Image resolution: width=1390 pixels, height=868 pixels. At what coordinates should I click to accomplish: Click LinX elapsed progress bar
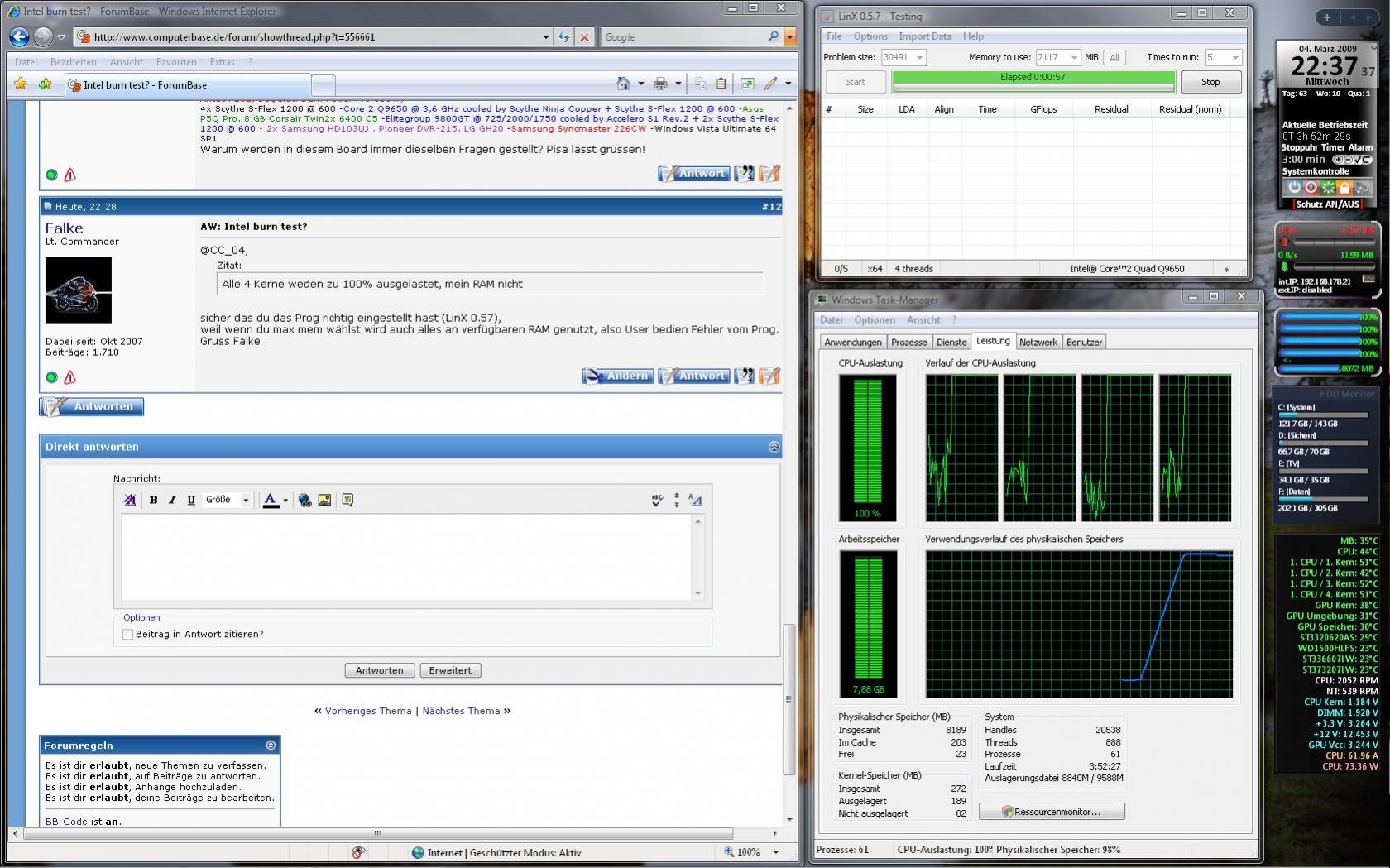(x=1033, y=82)
